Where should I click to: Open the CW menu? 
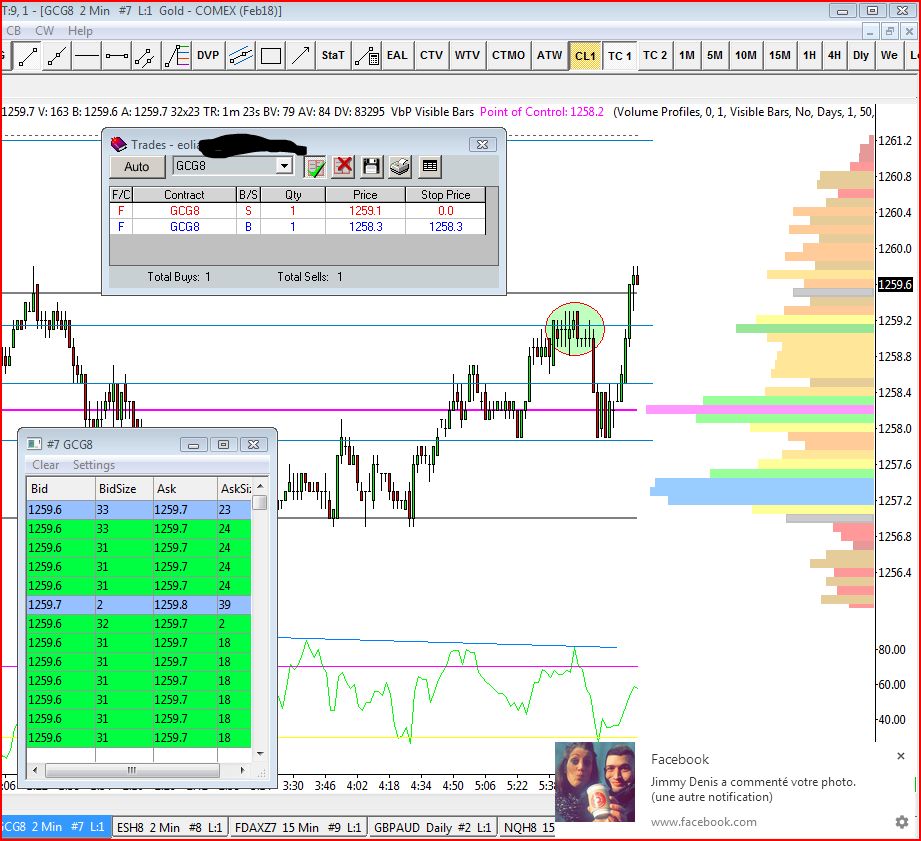click(45, 31)
